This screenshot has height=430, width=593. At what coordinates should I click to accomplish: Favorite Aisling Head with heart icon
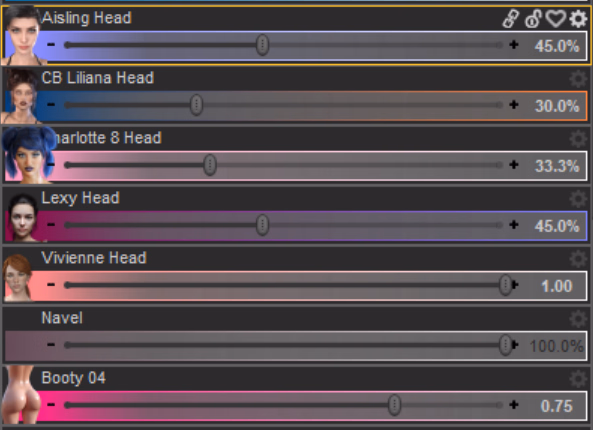[556, 18]
